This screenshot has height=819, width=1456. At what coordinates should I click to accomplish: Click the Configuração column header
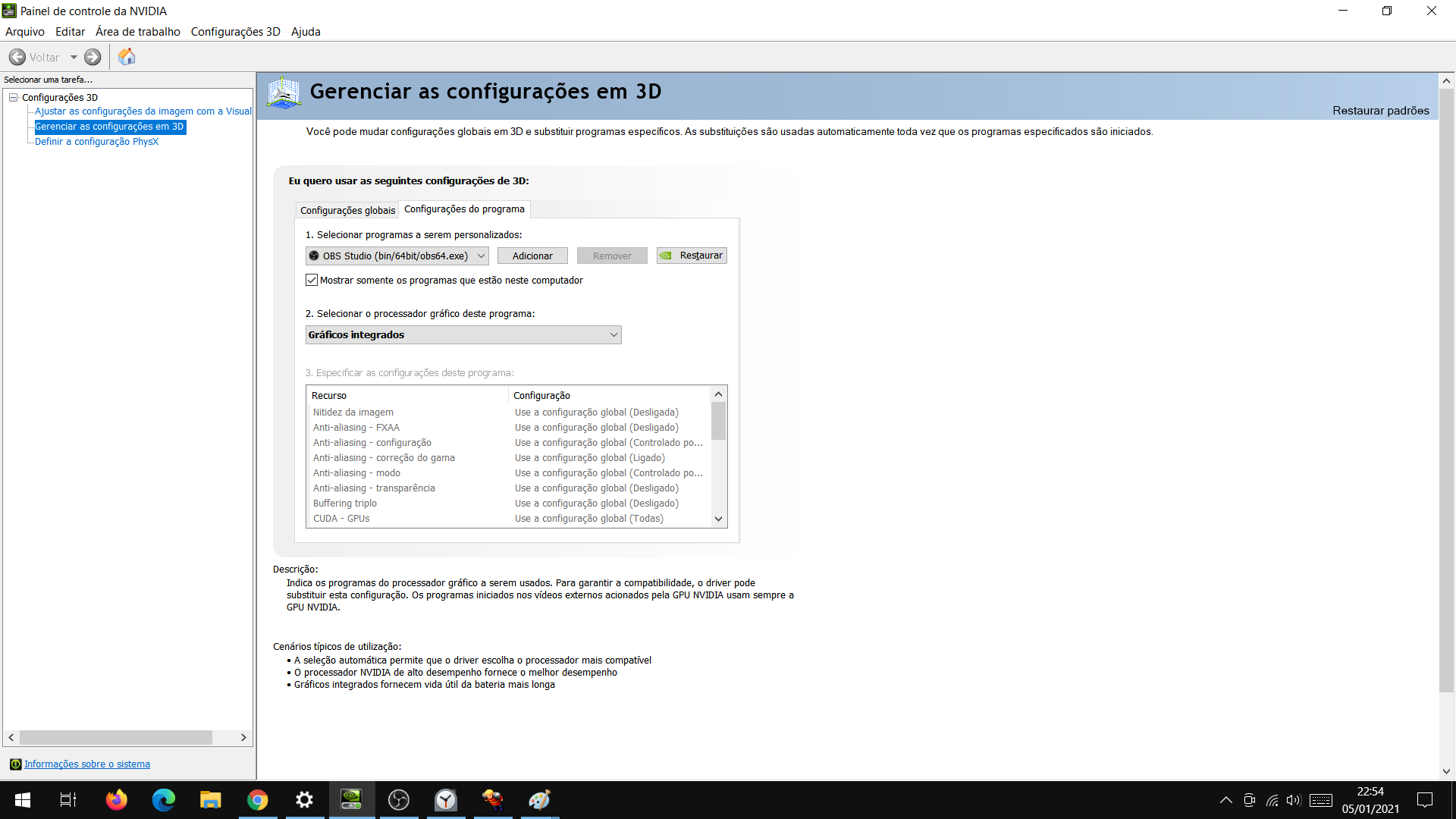(609, 395)
